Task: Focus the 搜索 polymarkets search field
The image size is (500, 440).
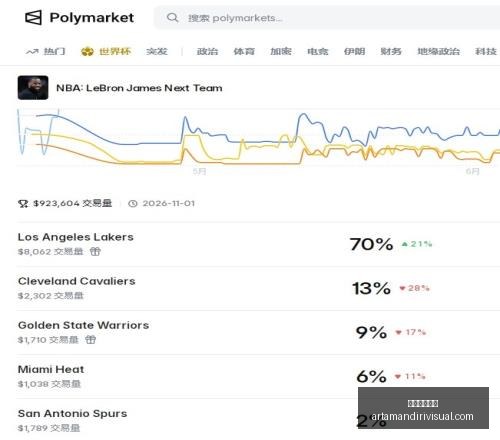Action: click(x=327, y=18)
